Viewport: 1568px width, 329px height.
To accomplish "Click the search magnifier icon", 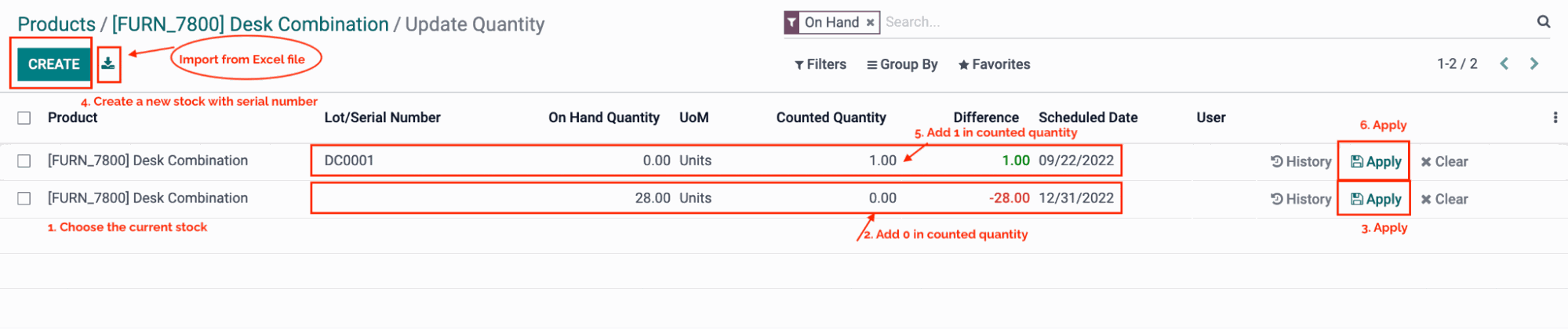I will pos(1544,22).
